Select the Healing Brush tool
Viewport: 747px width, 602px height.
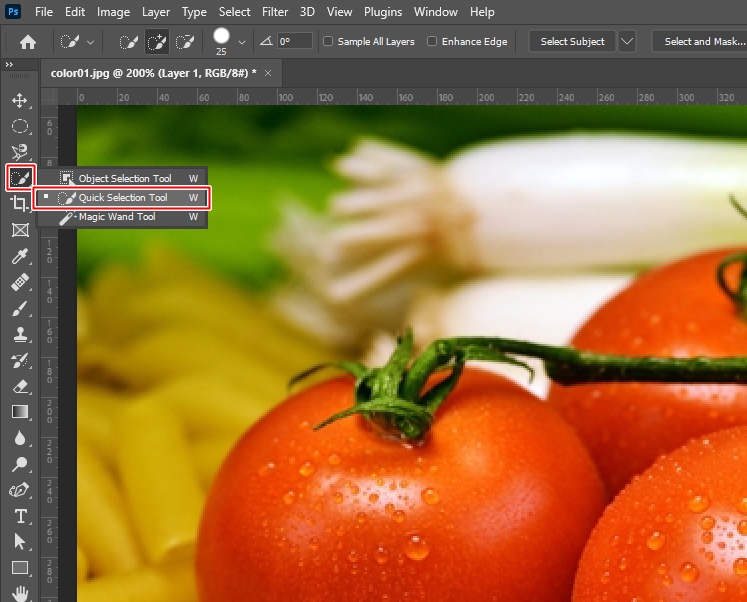[x=20, y=282]
